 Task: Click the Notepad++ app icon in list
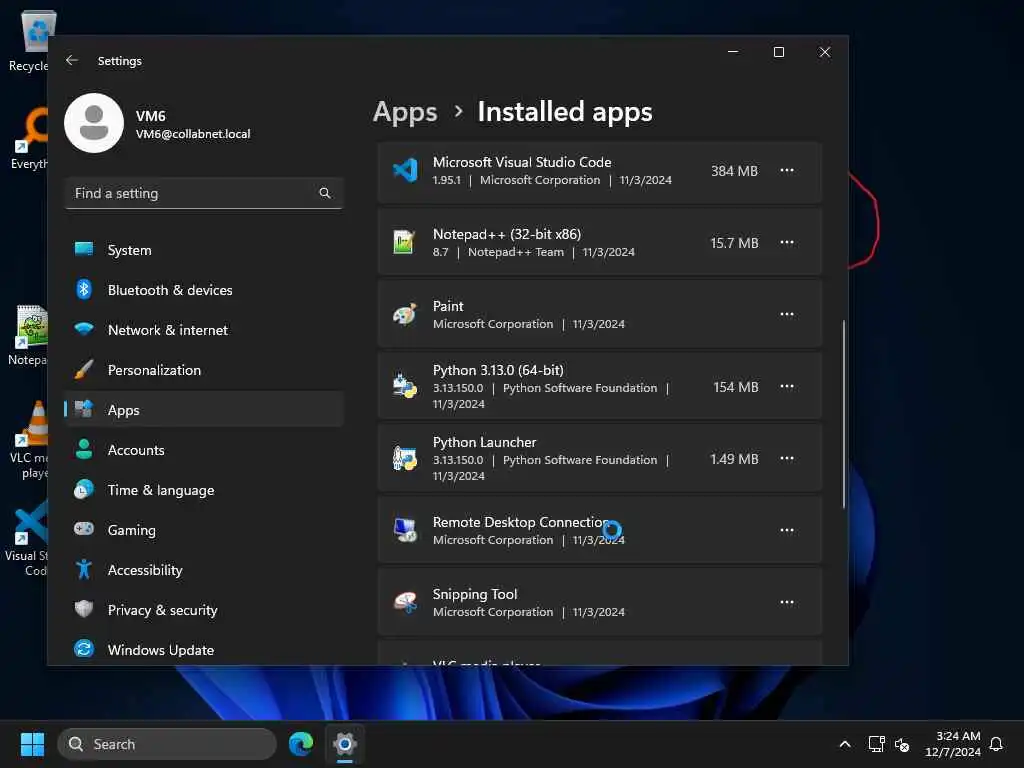(x=404, y=242)
